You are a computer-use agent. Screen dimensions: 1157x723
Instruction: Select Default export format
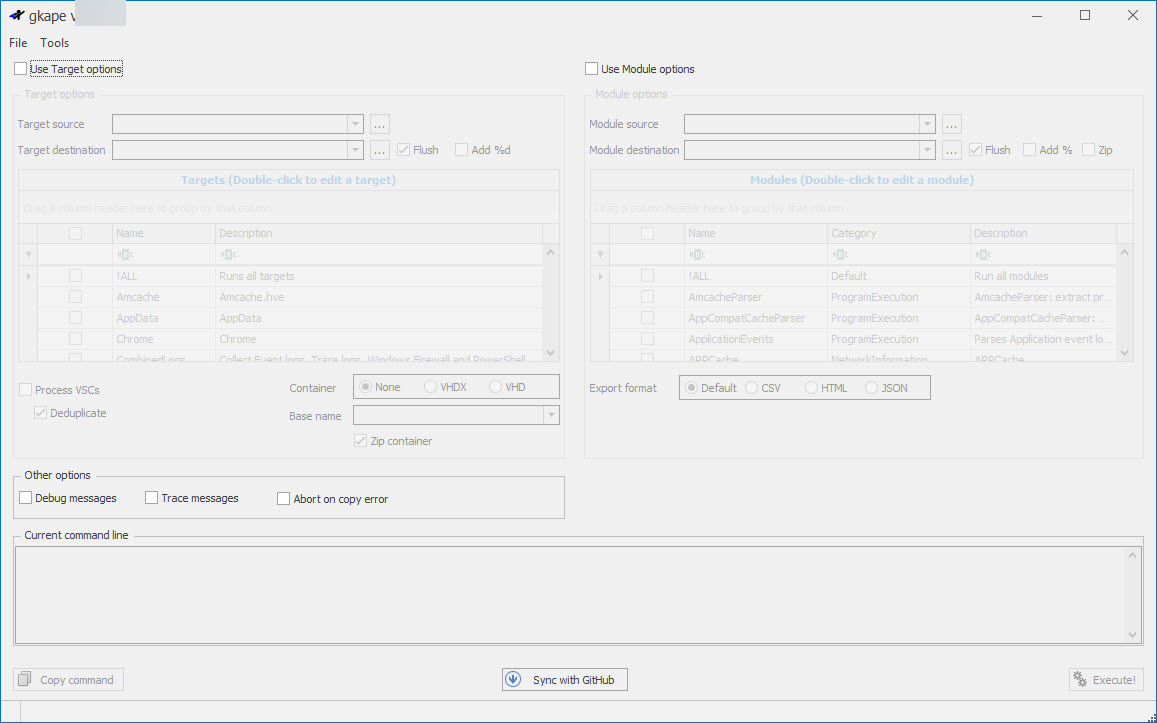click(x=691, y=387)
